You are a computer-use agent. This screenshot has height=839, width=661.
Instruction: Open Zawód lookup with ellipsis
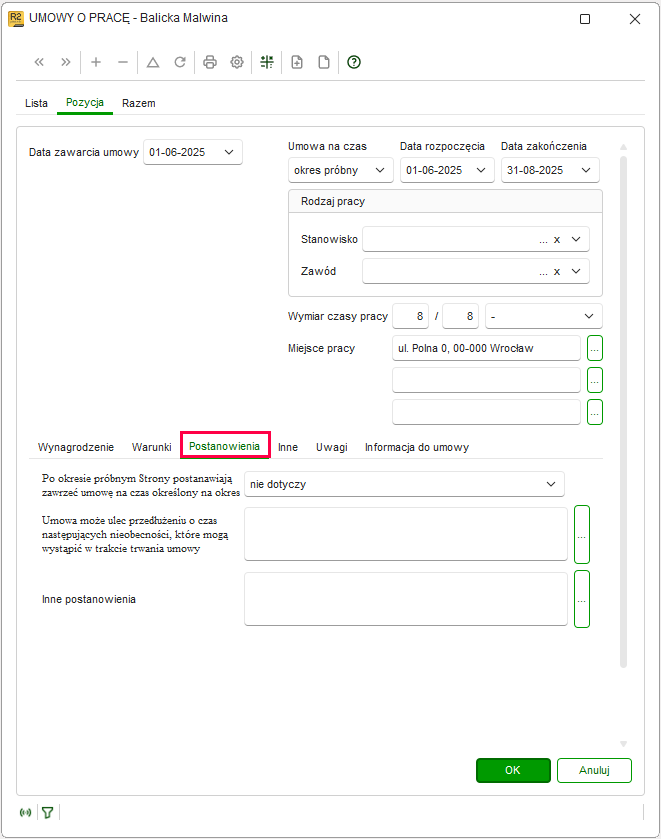[543, 272]
